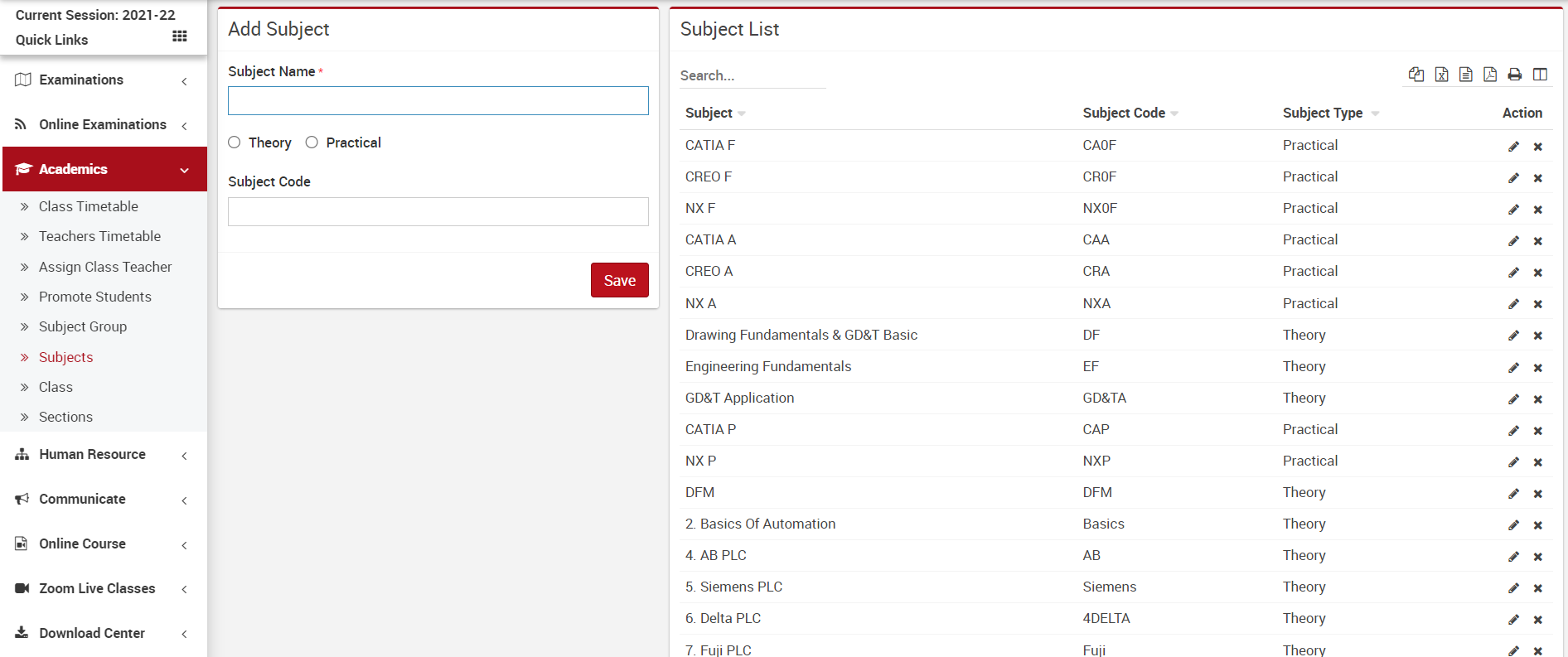The width and height of the screenshot is (1568, 657).
Task: Export subject list as PDF
Action: (1490, 75)
